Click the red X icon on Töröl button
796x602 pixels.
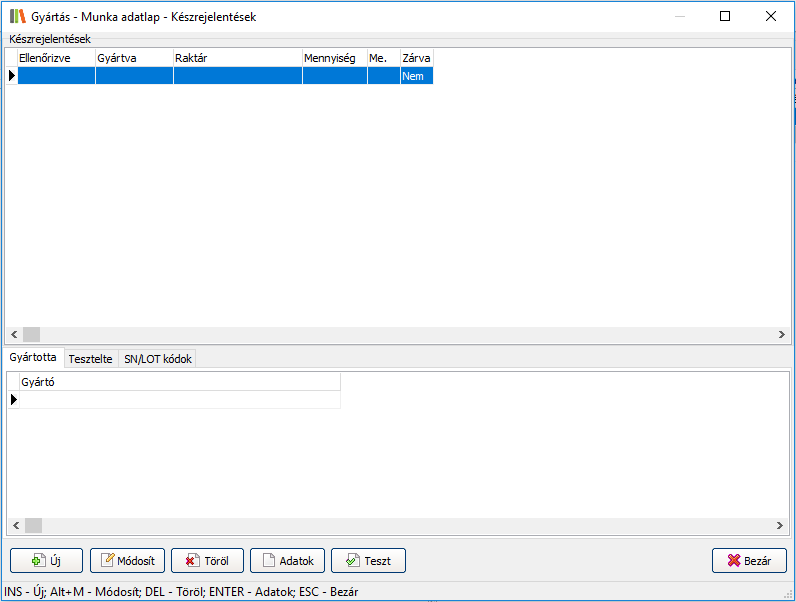tap(190, 561)
